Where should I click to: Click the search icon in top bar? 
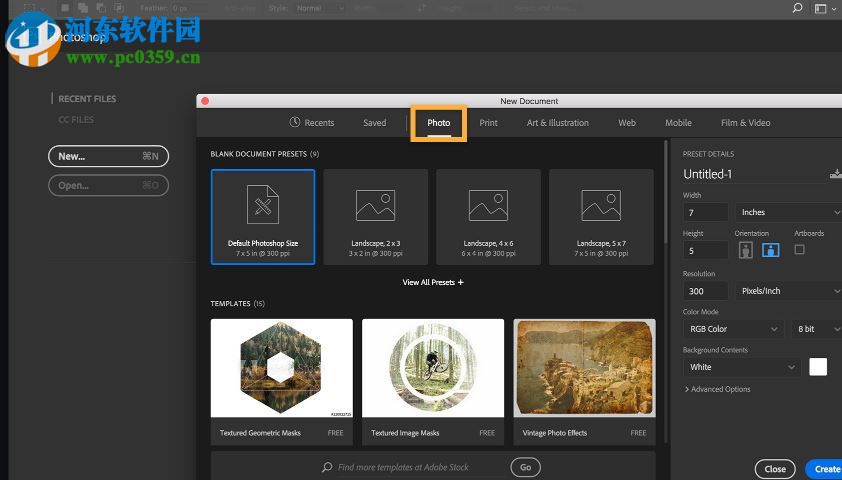(797, 8)
